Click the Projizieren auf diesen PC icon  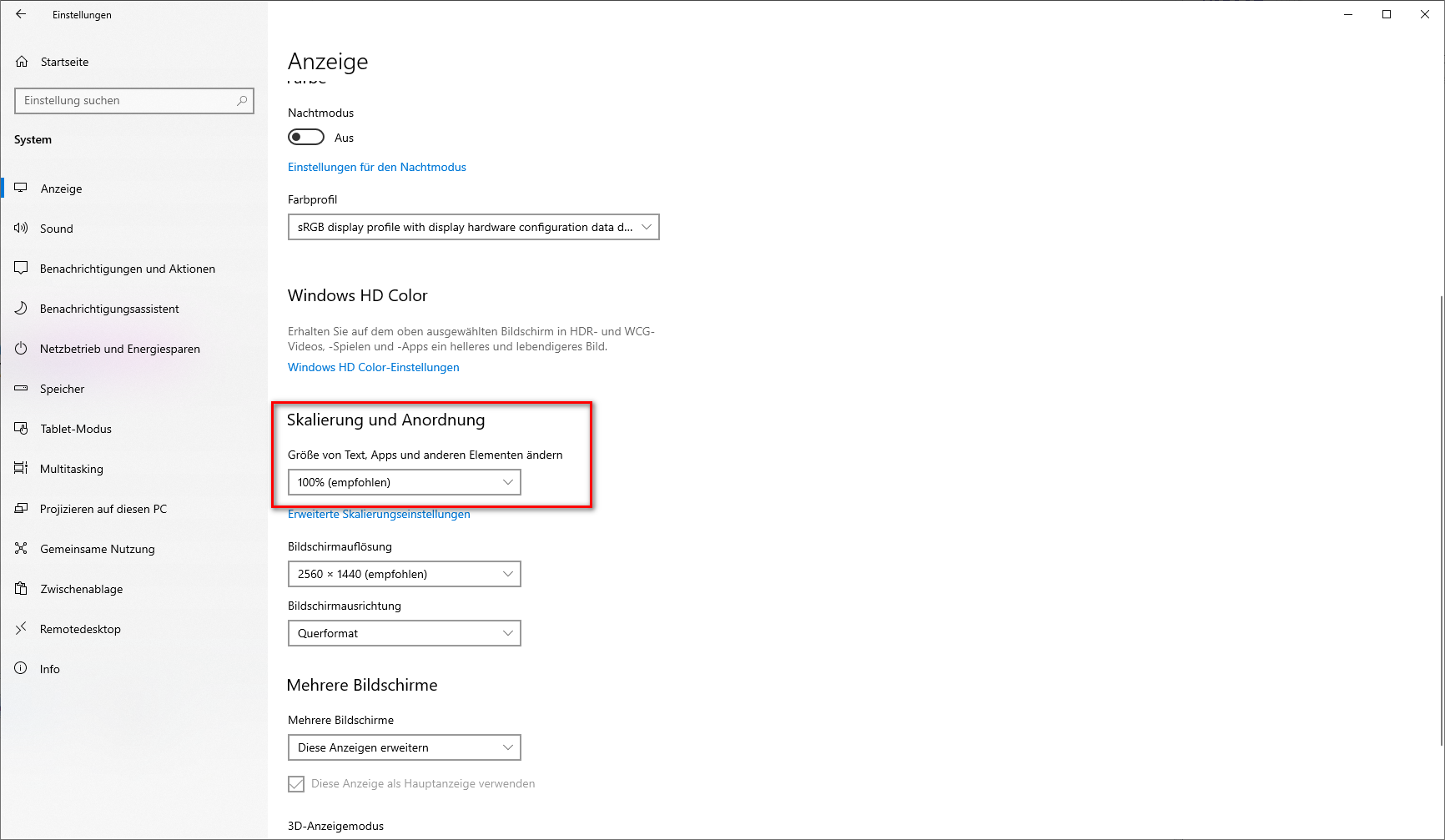[x=21, y=508]
